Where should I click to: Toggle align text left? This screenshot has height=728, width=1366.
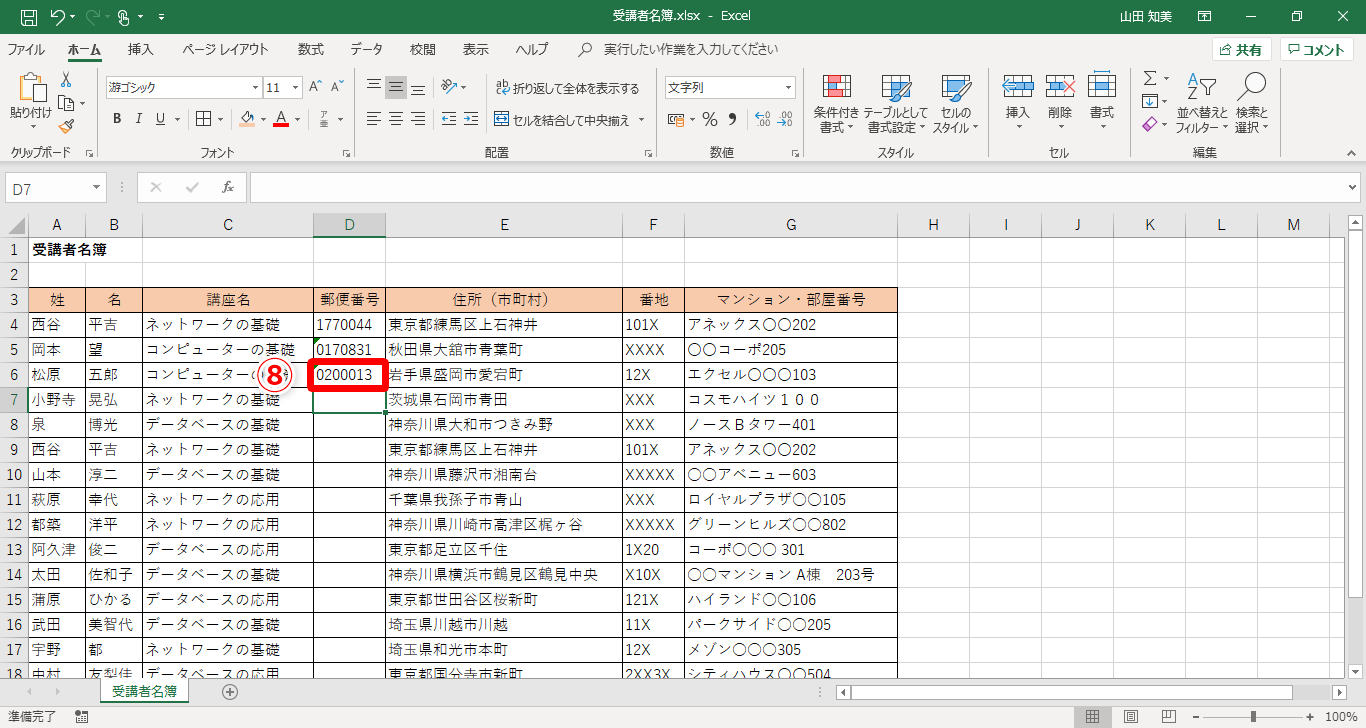pos(374,119)
